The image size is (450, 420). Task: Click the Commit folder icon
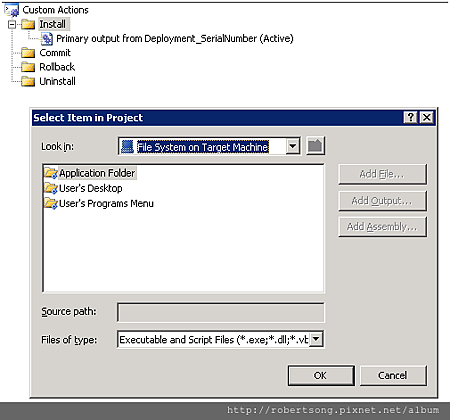28,53
